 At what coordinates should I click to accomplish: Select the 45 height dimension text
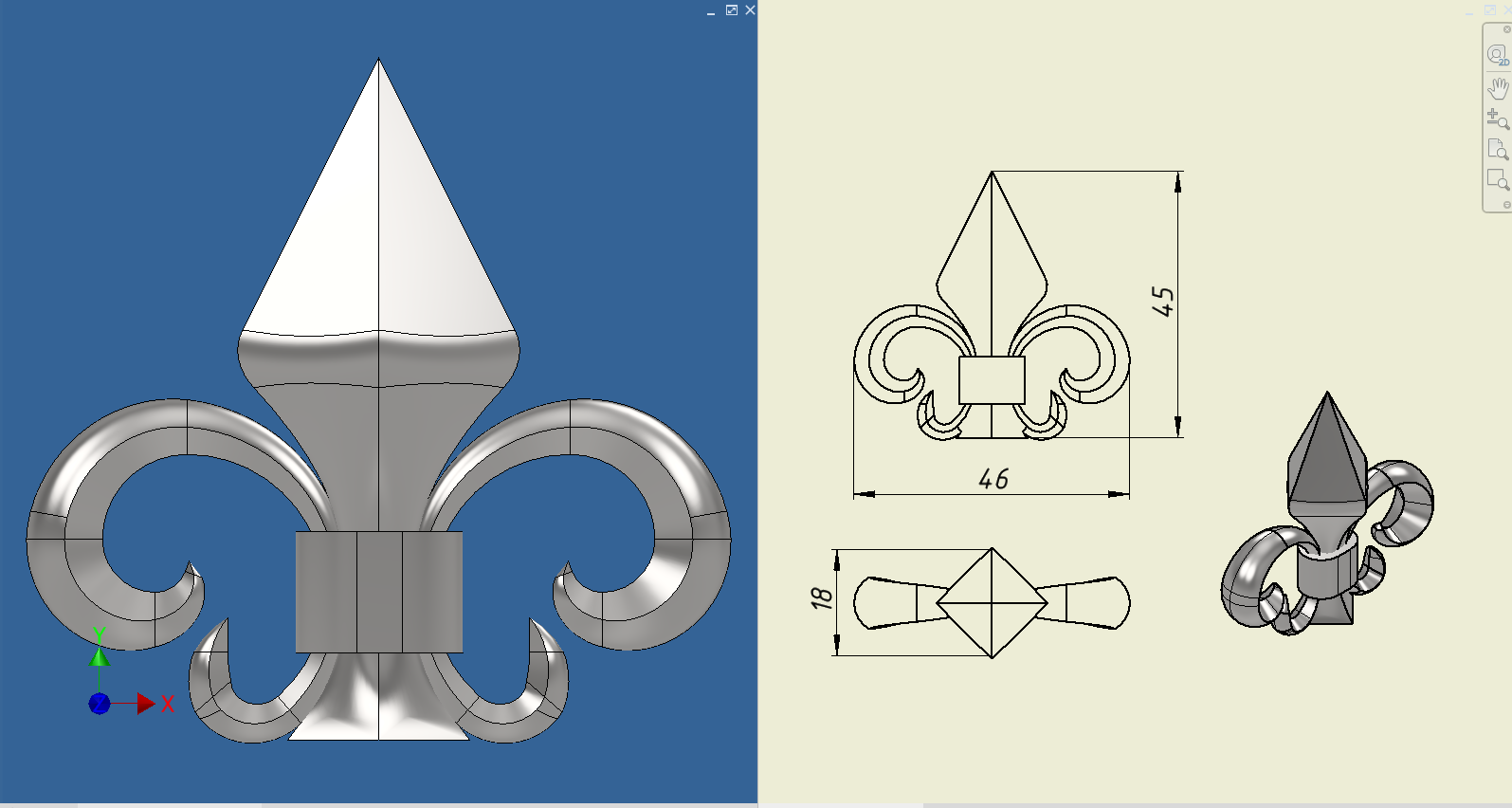(1163, 302)
